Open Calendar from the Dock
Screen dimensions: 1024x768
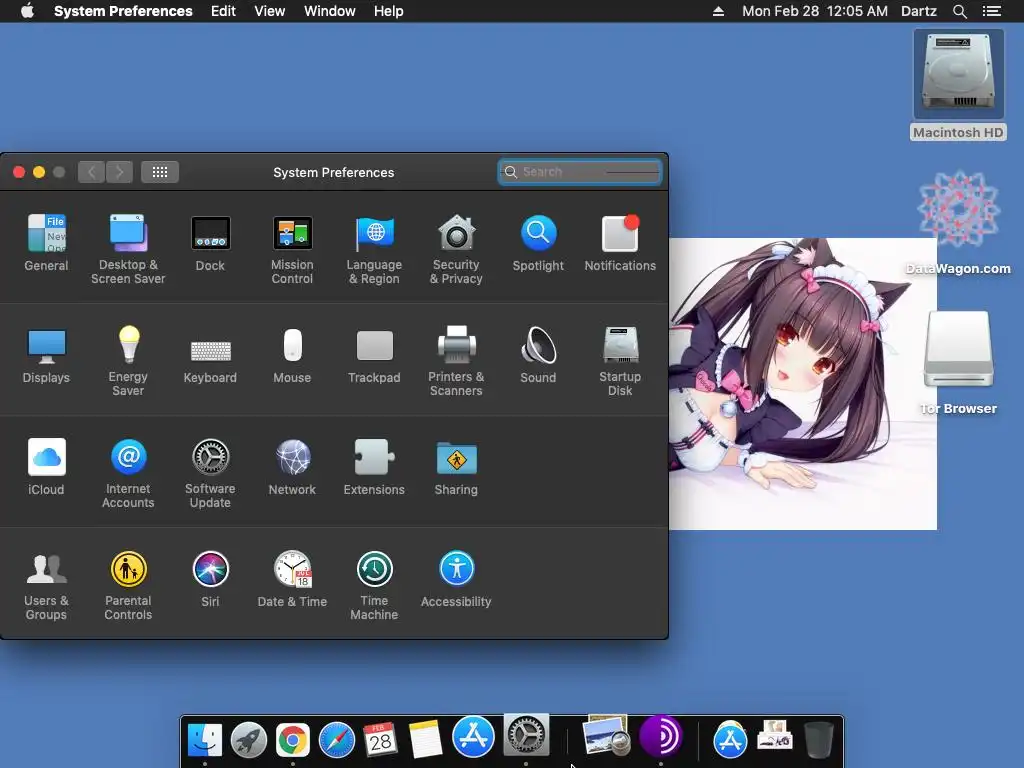(381, 740)
